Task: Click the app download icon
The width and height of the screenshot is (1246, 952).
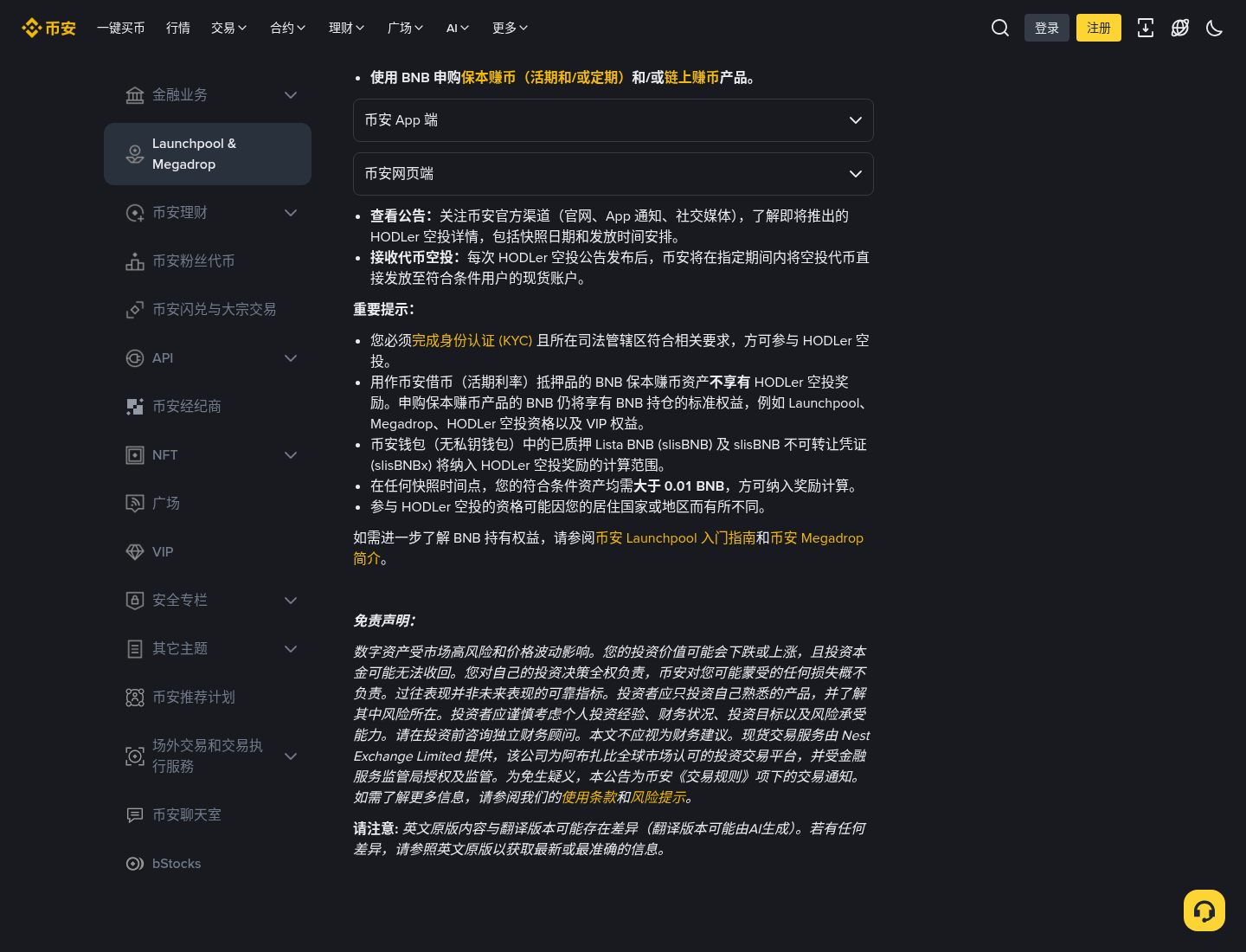Action: click(1146, 28)
